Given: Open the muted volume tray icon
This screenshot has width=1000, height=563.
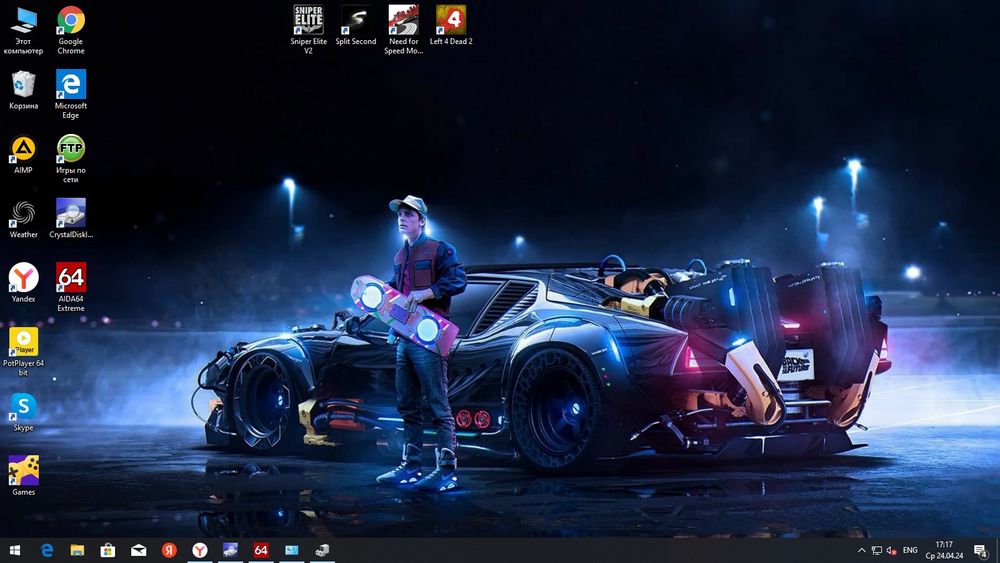Looking at the screenshot, I should (x=892, y=550).
